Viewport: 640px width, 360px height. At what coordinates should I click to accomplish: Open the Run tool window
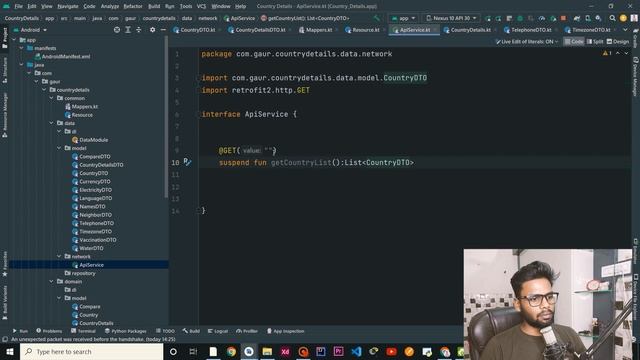[x=20, y=331]
